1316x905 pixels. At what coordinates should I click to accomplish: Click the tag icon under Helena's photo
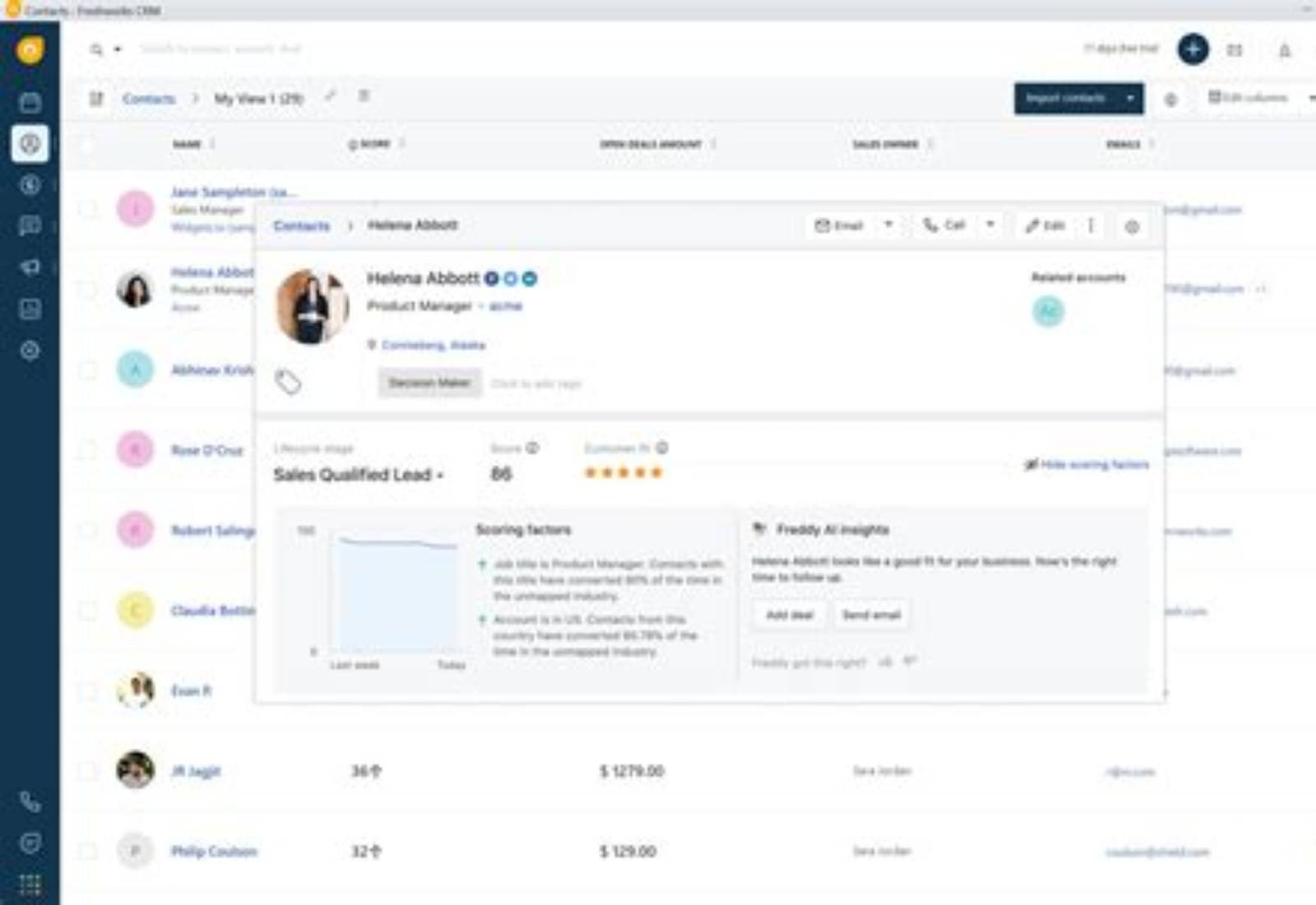click(x=288, y=382)
